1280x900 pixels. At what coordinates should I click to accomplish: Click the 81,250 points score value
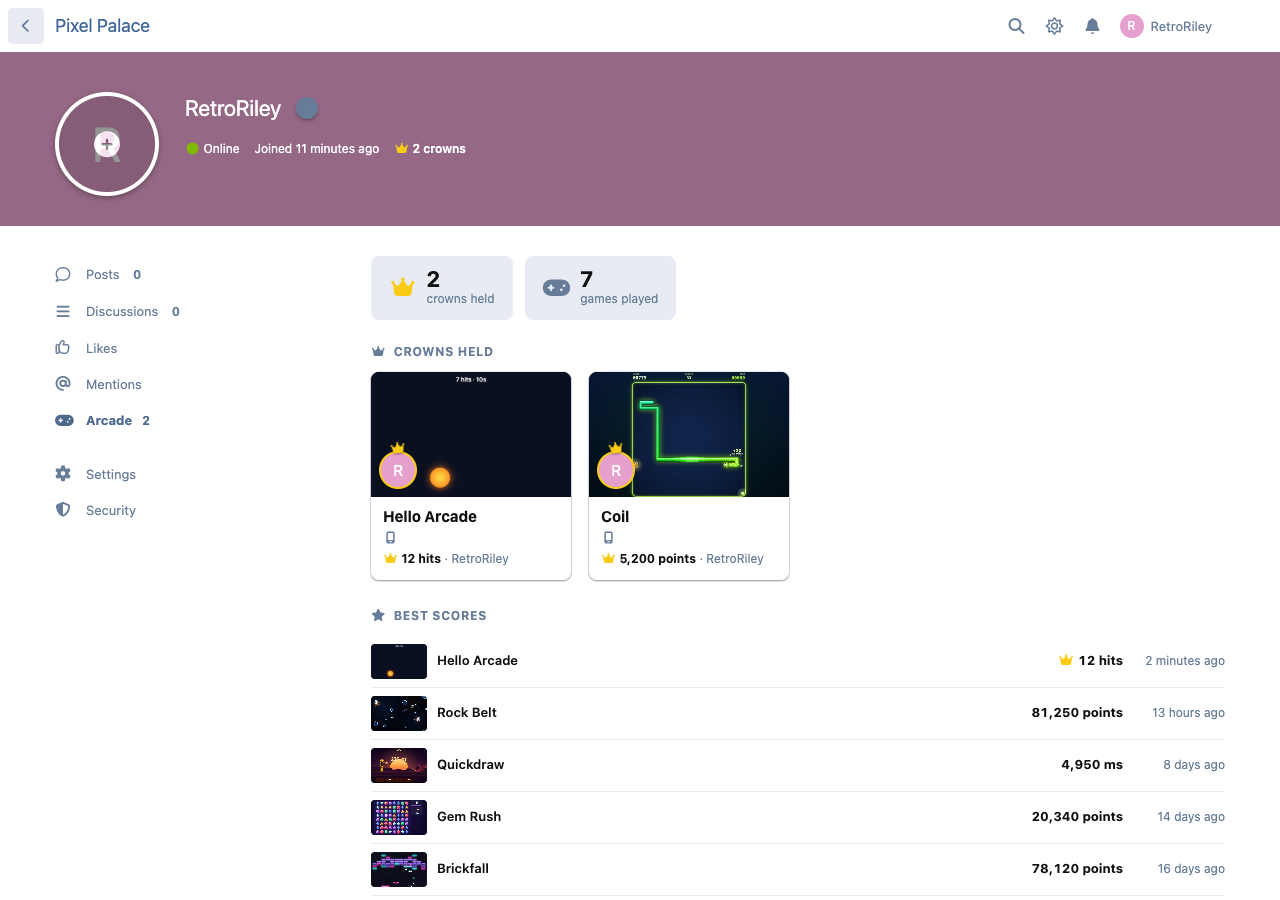coord(1077,713)
